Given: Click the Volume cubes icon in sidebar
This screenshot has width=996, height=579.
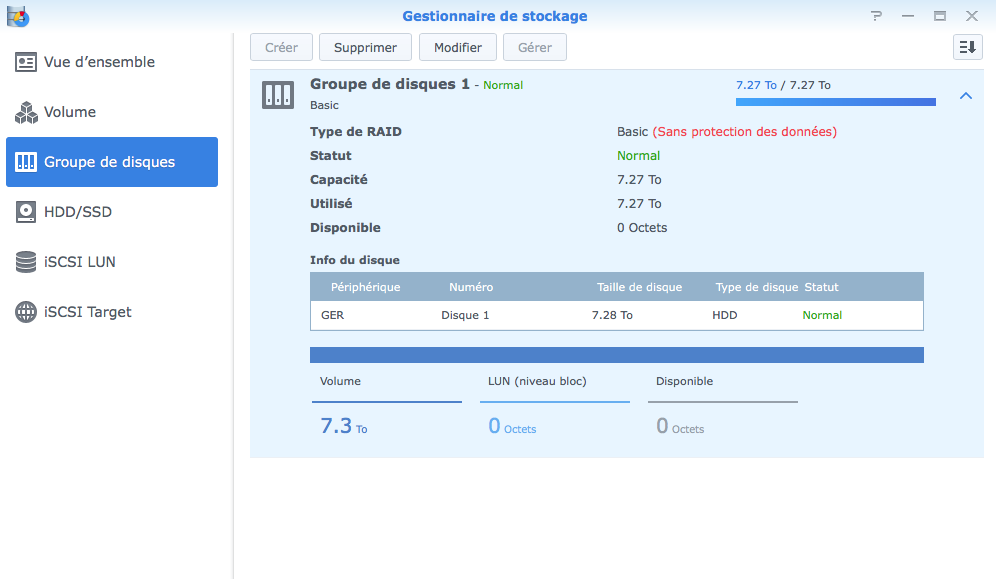Looking at the screenshot, I should coord(26,112).
